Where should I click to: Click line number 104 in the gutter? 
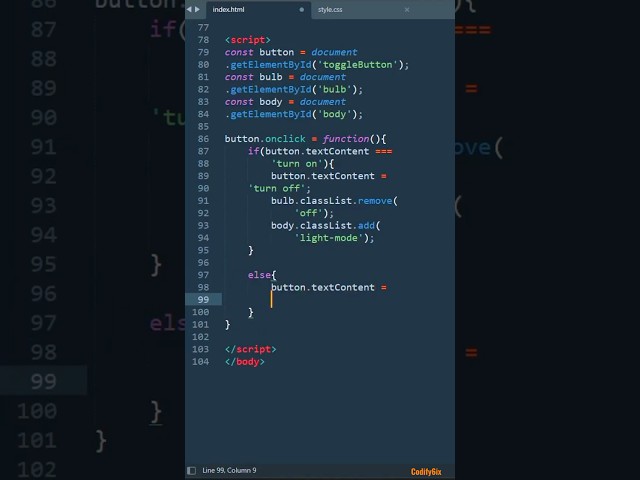[200, 362]
